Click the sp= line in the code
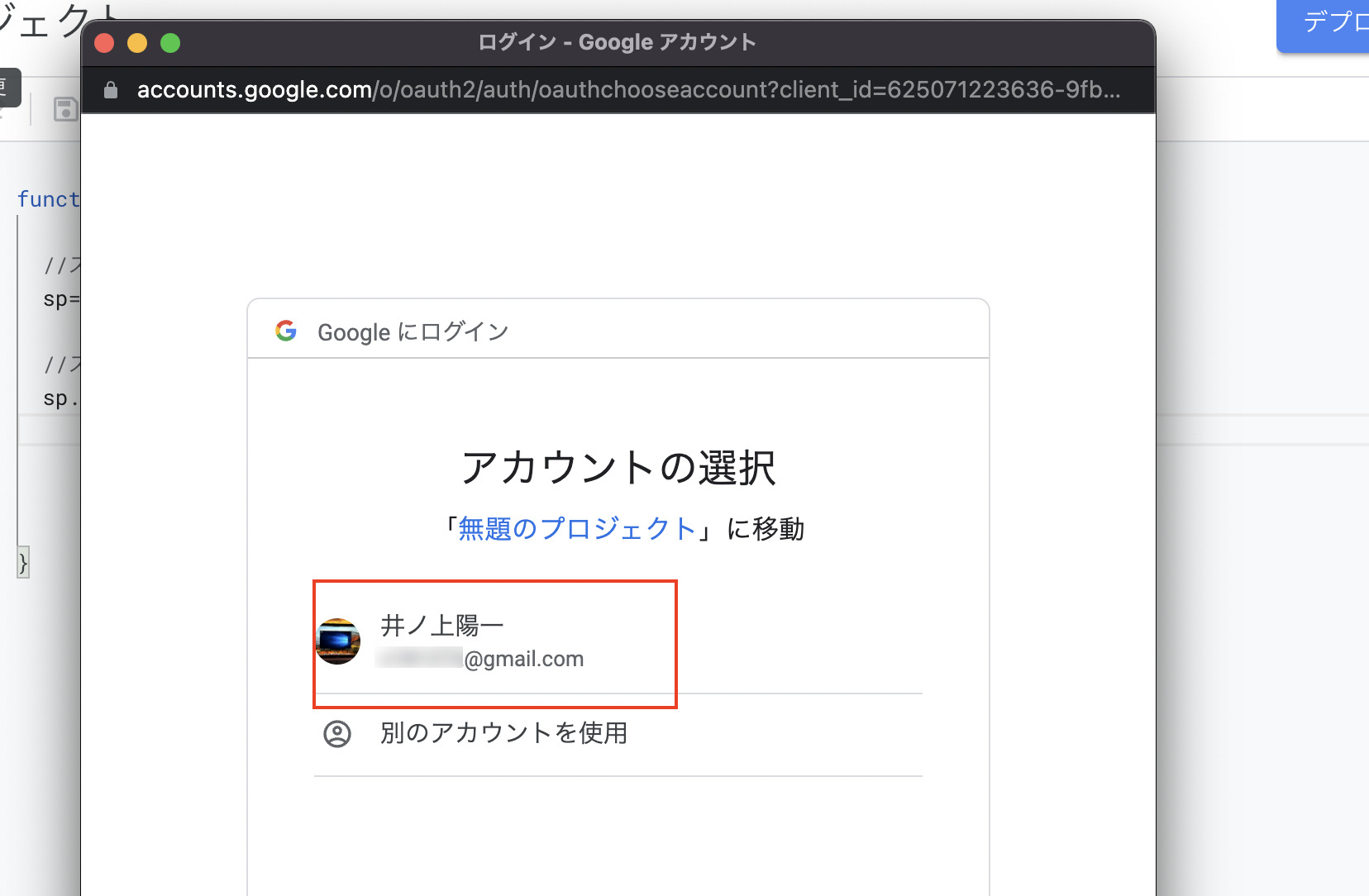Image resolution: width=1369 pixels, height=896 pixels. 60,299
